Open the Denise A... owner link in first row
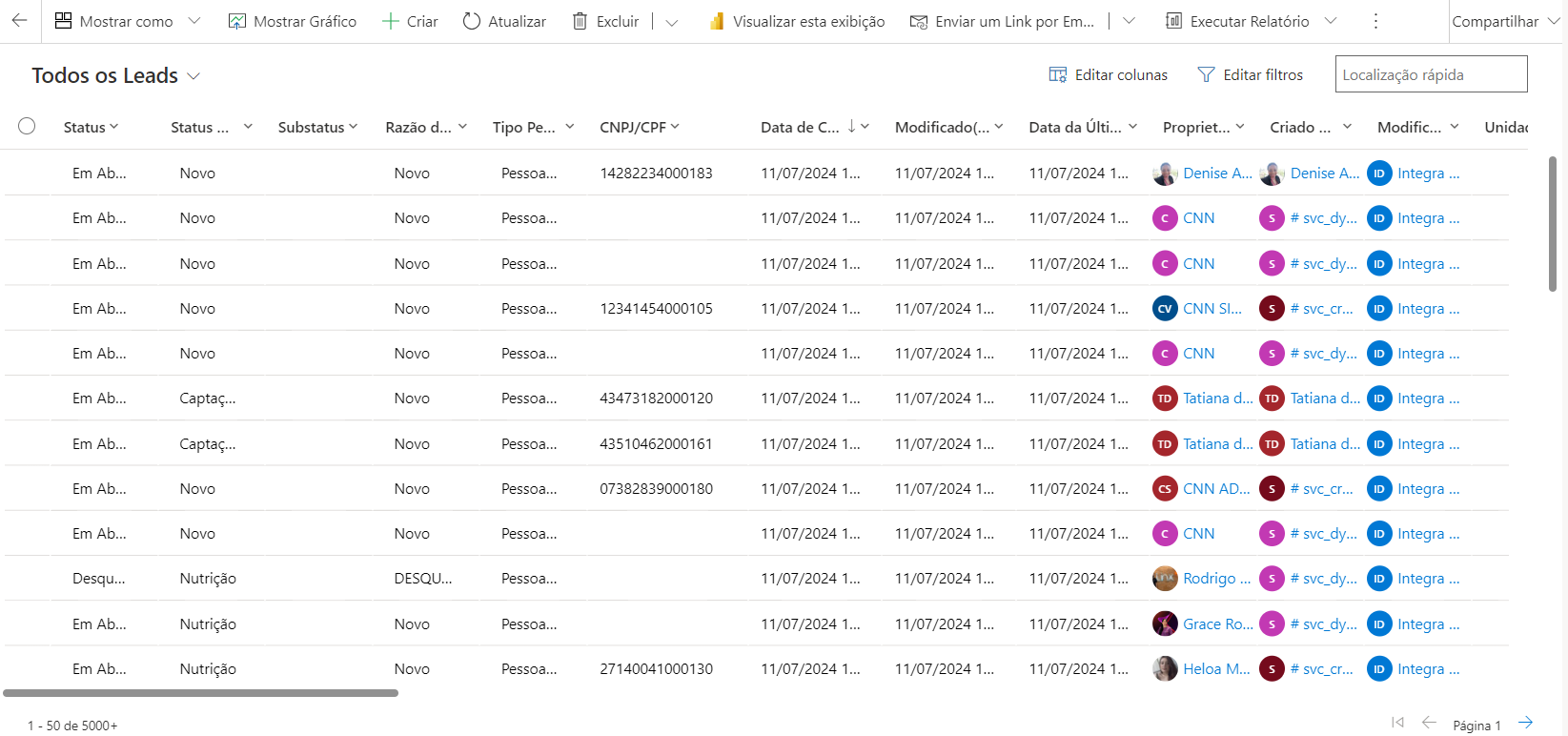Screen dimensions: 1568x736 (1217, 173)
